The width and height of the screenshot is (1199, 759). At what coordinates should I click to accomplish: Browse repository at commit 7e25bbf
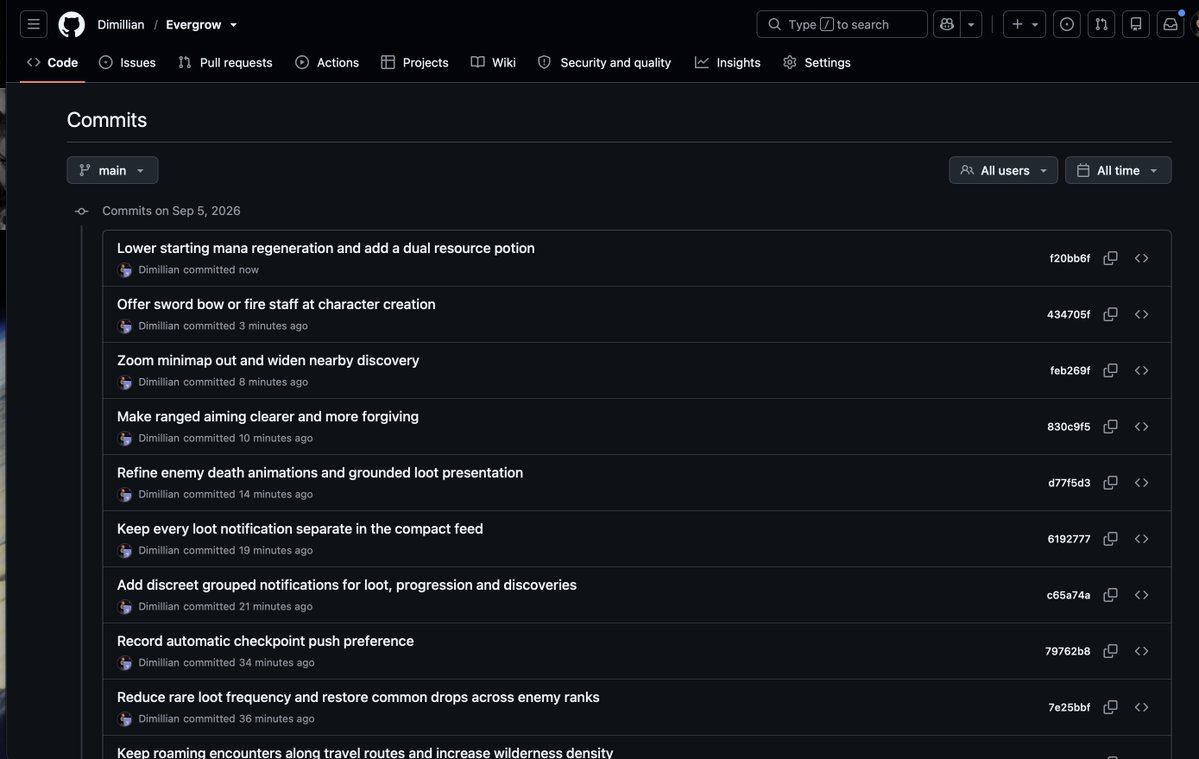(1142, 708)
